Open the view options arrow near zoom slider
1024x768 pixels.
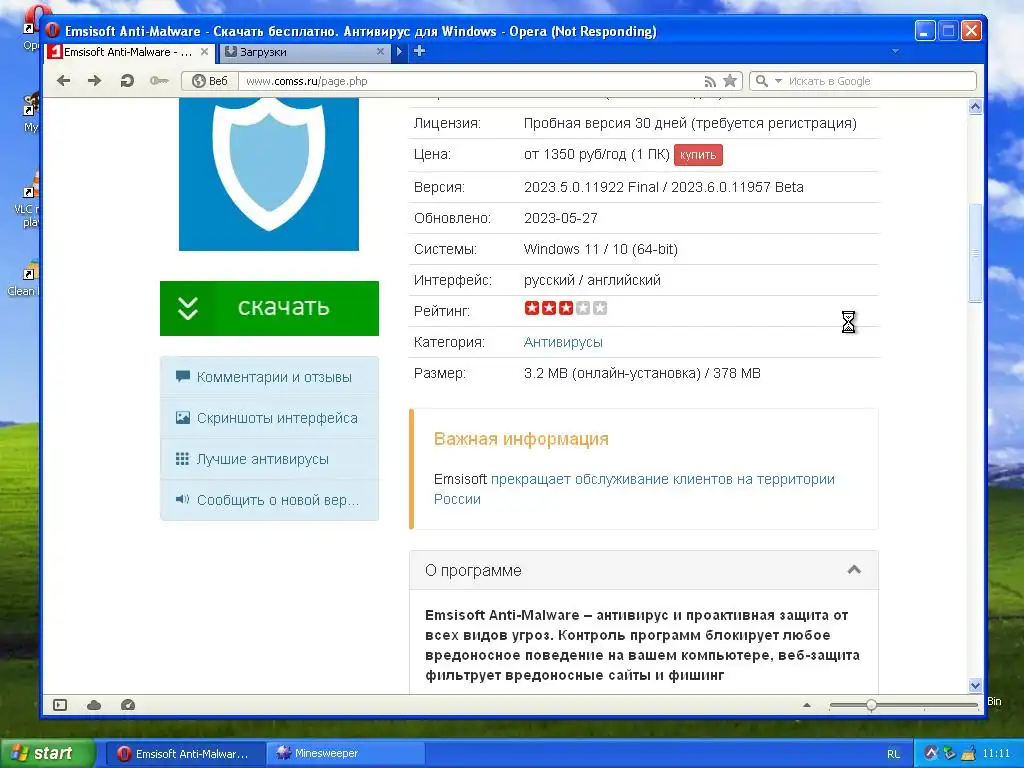(x=807, y=705)
